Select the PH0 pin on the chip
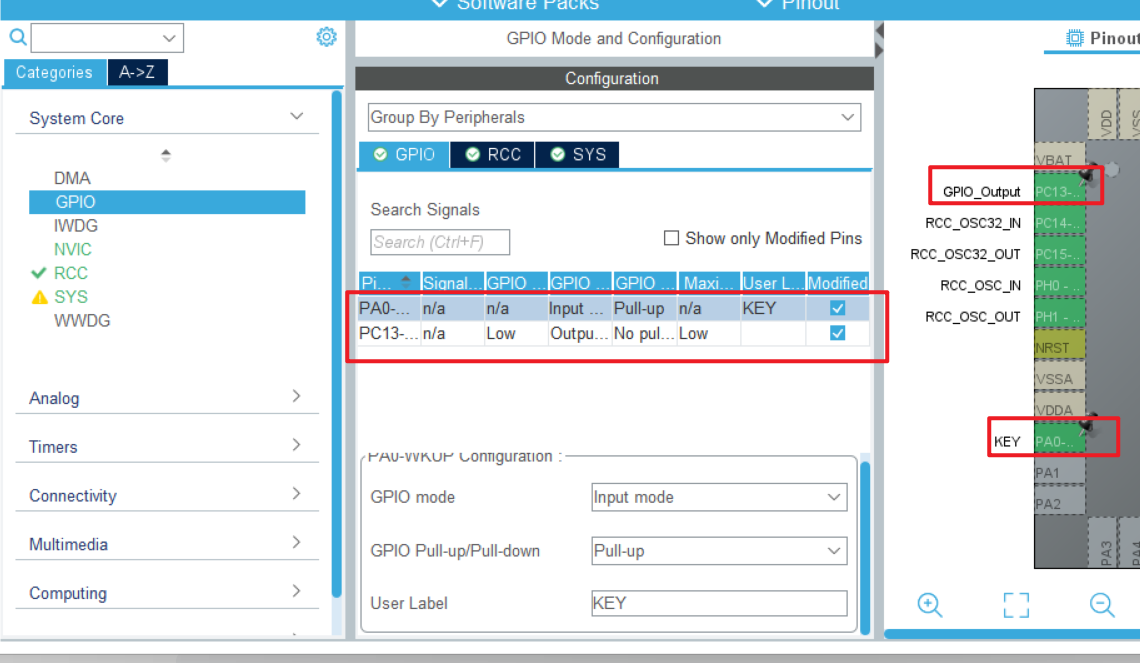1140x663 pixels. tap(1059, 286)
